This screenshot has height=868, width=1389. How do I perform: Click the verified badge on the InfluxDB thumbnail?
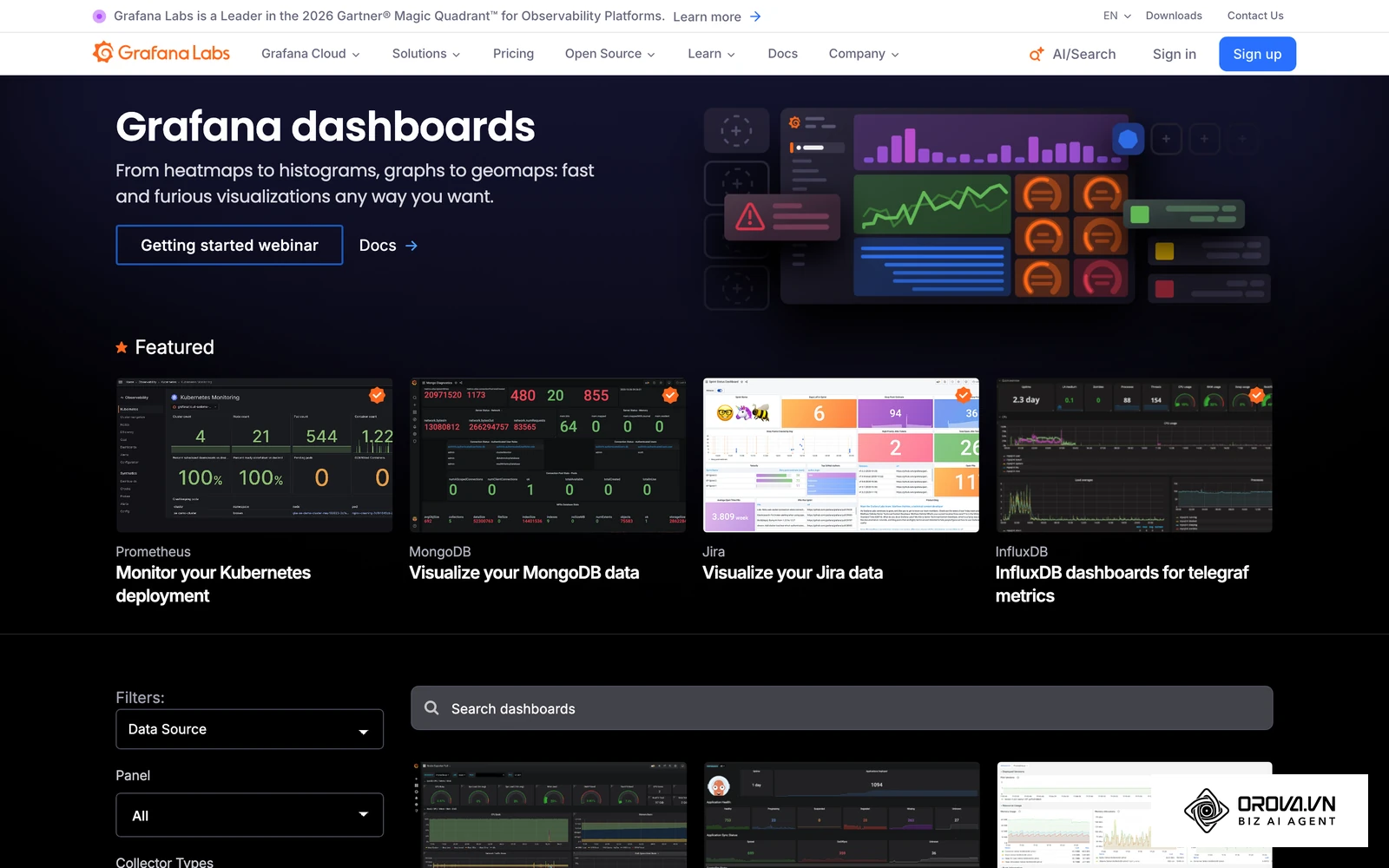pos(1256,395)
